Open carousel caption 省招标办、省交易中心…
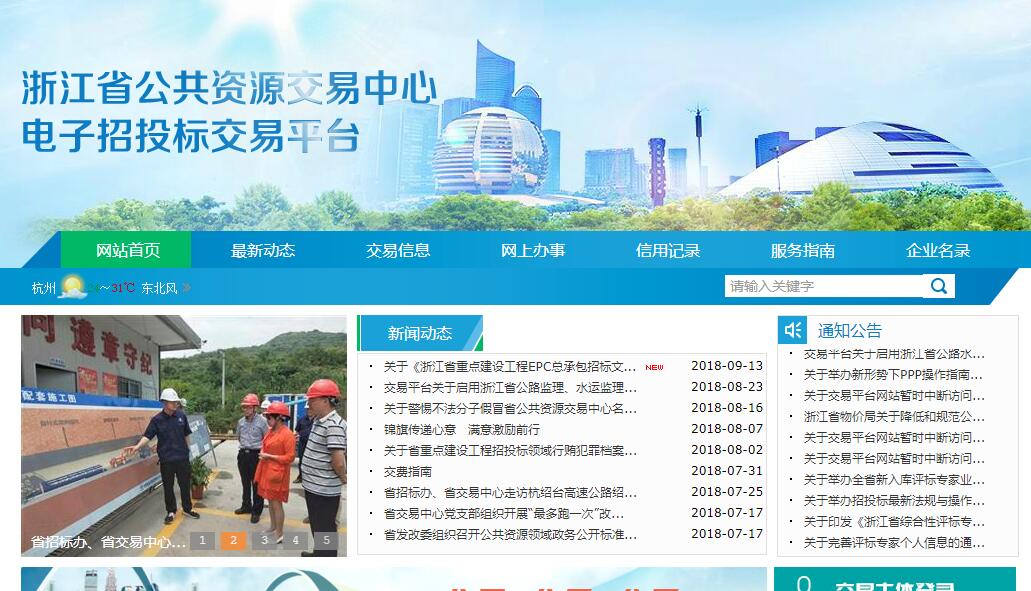Viewport: 1031px width, 591px height. [x=108, y=542]
